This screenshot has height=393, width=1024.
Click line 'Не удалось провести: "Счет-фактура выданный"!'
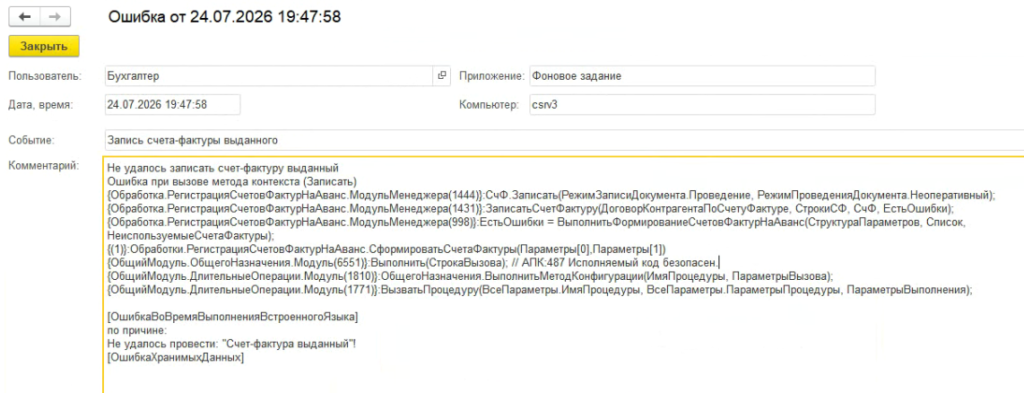[232, 345]
